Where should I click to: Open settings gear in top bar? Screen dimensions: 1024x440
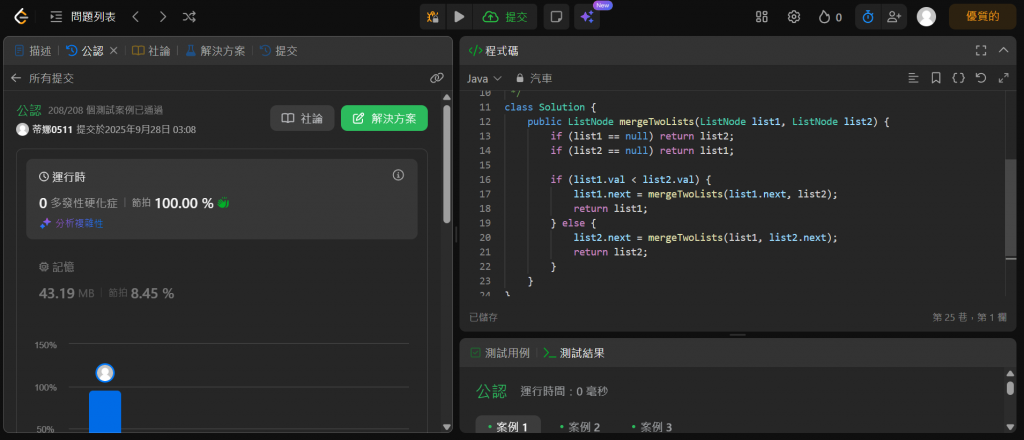click(x=793, y=17)
